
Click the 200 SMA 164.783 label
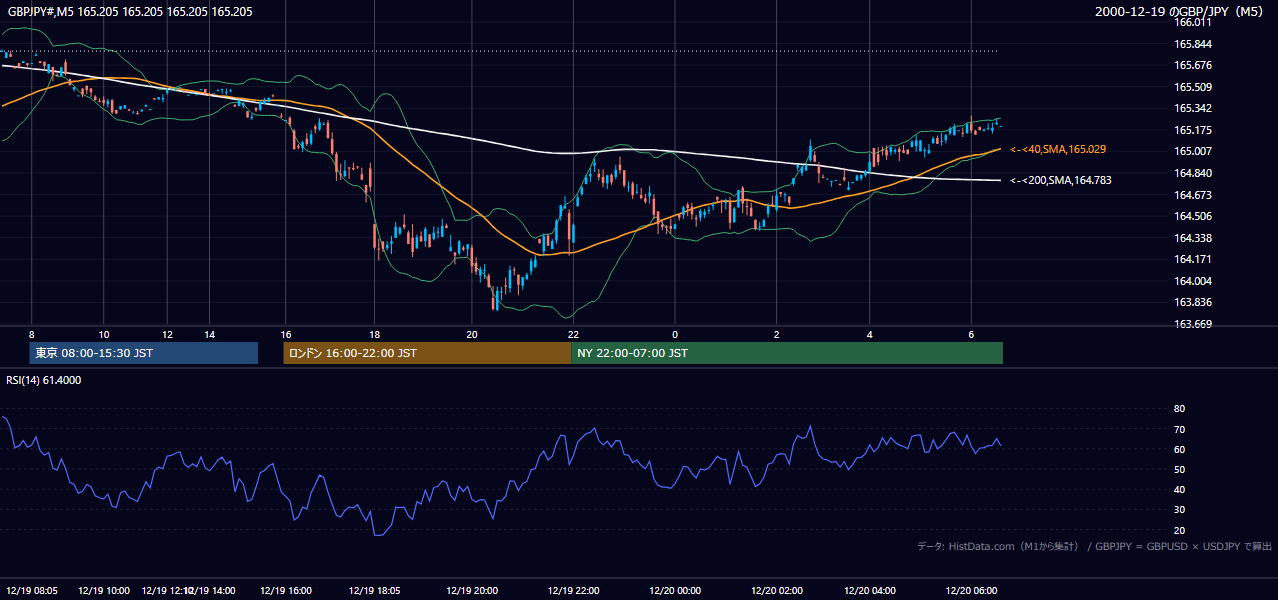(1060, 181)
